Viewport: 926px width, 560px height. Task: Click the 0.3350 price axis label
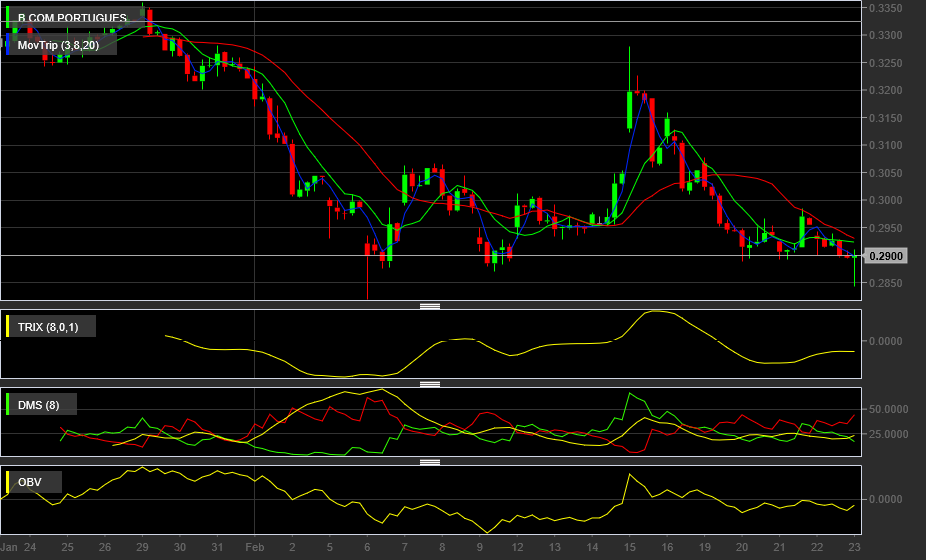tap(887, 9)
